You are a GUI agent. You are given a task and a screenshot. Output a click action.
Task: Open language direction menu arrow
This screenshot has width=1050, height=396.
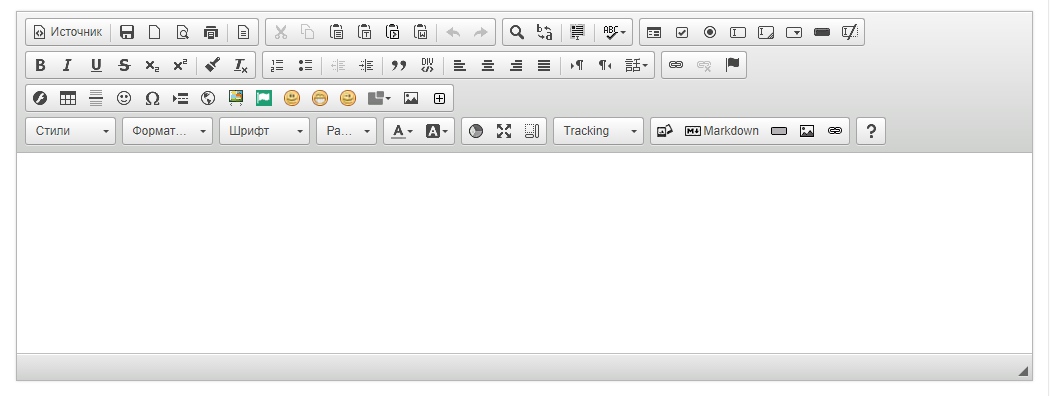pos(636,65)
